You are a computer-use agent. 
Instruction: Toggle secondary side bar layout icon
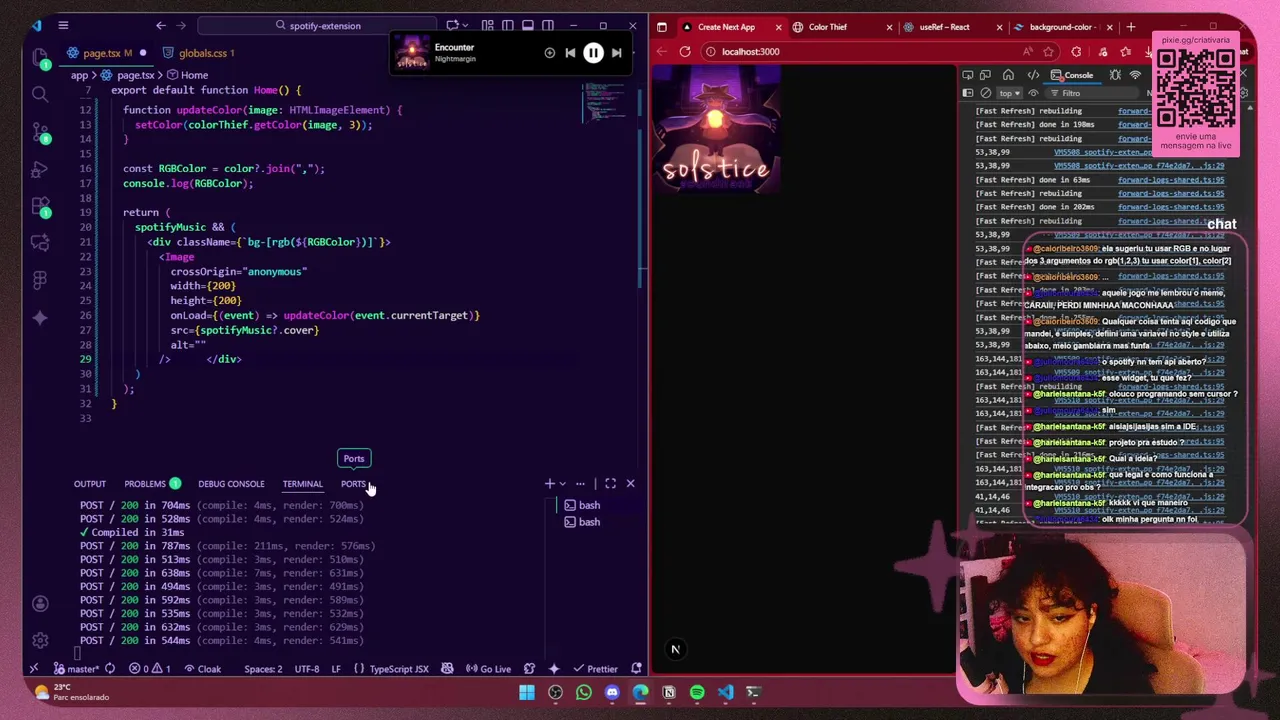[548, 26]
